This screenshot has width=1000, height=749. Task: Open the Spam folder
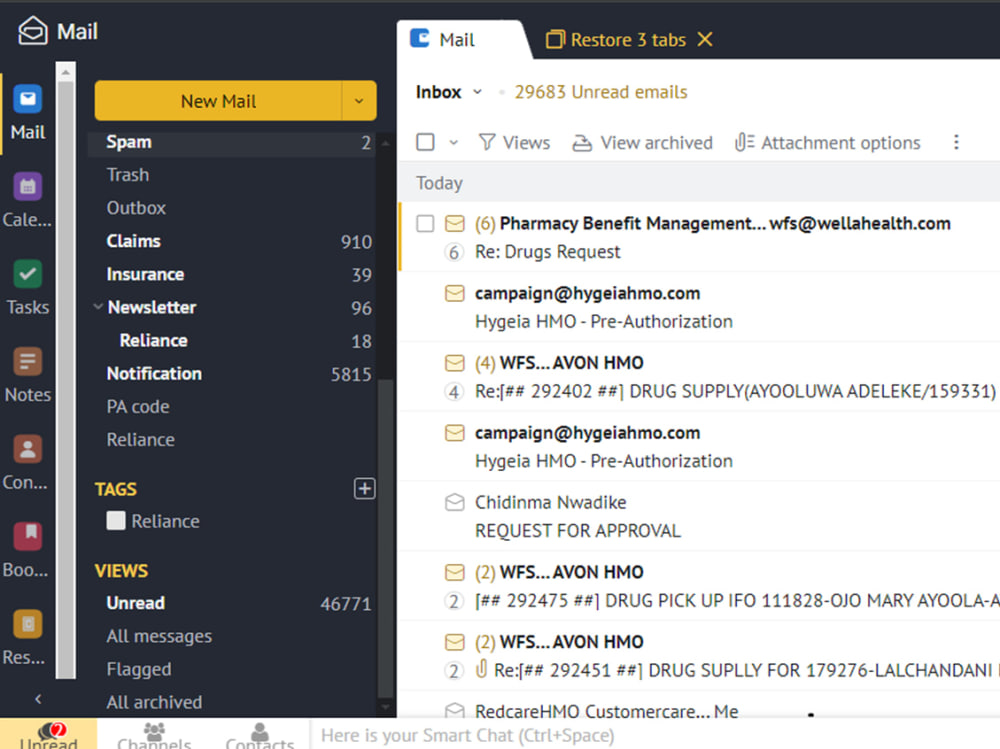(232, 142)
